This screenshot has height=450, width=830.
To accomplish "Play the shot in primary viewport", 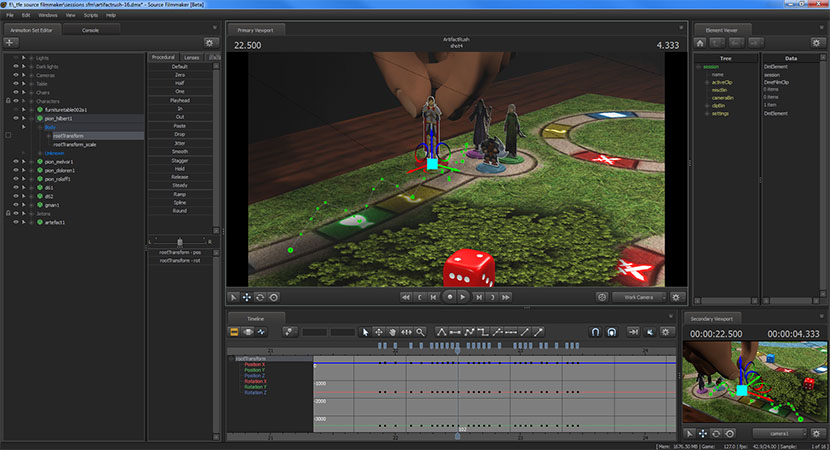I will [462, 297].
